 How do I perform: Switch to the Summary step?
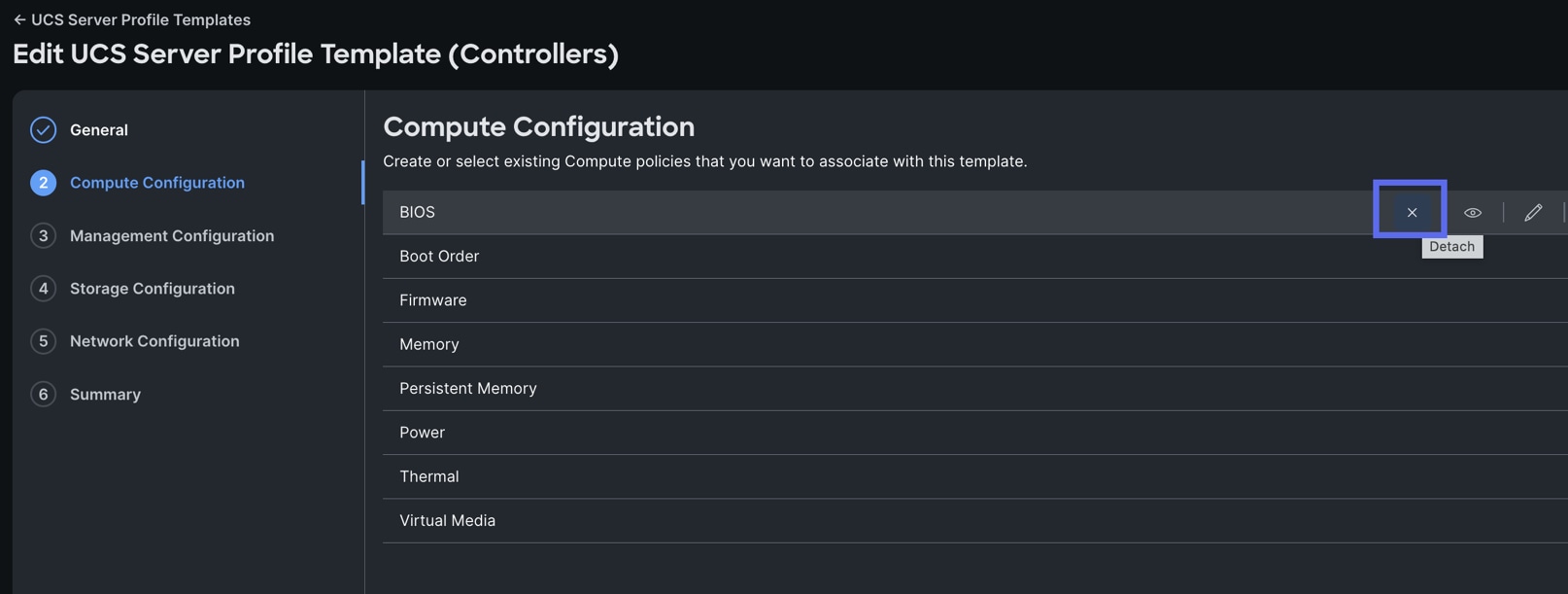105,393
